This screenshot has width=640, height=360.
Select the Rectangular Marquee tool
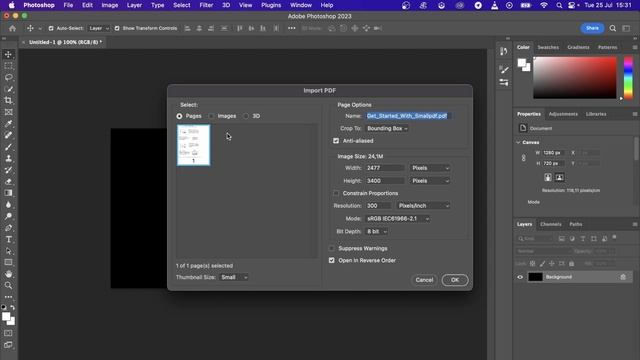[8, 66]
